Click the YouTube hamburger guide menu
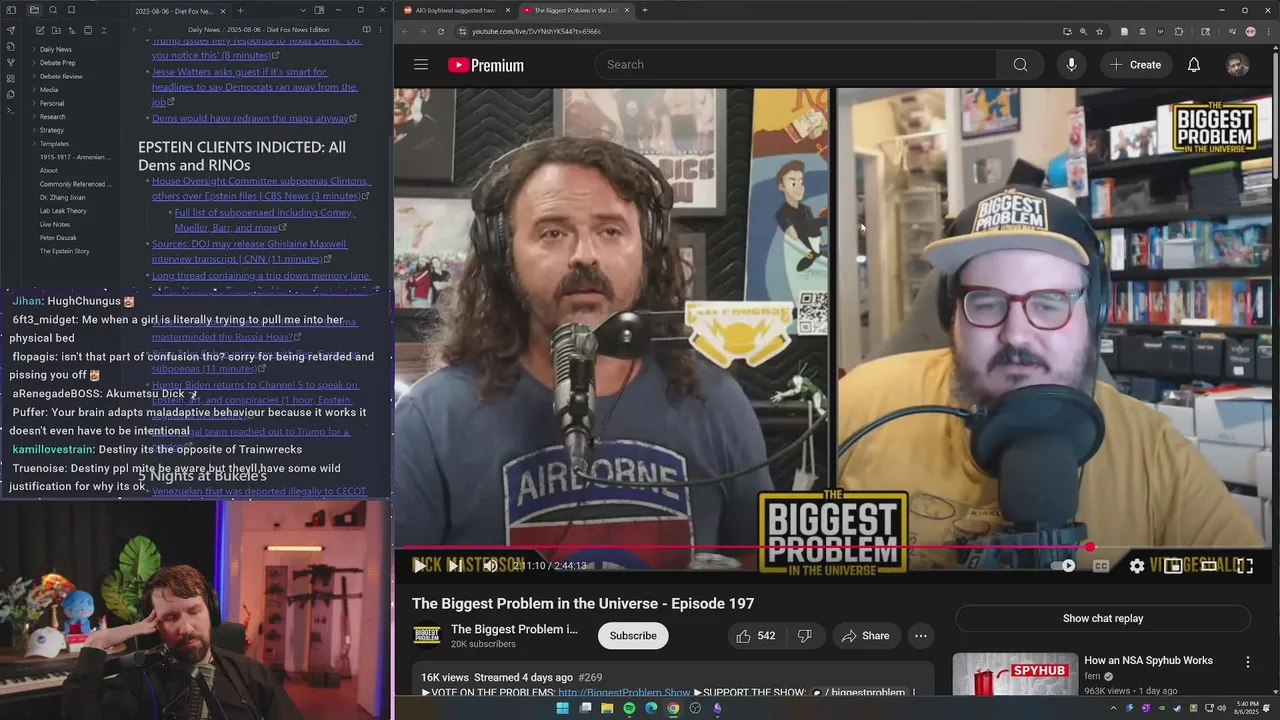Screen dimensions: 1280x720 (421, 65)
